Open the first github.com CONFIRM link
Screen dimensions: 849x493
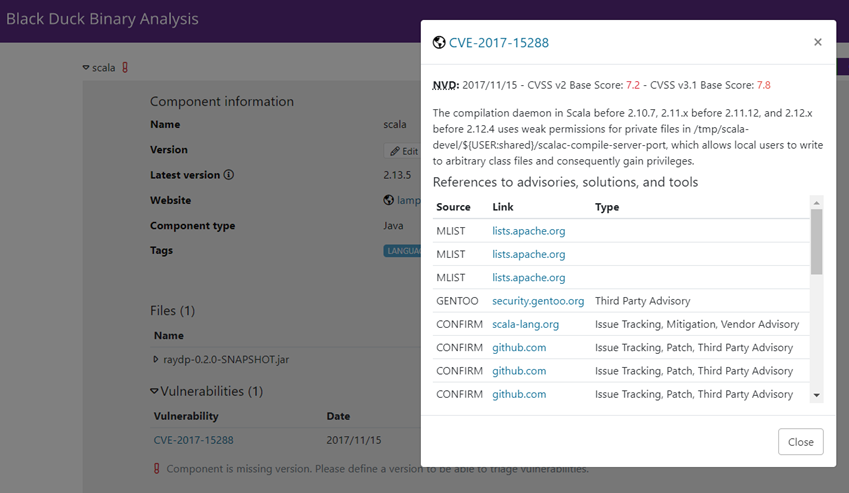[519, 347]
